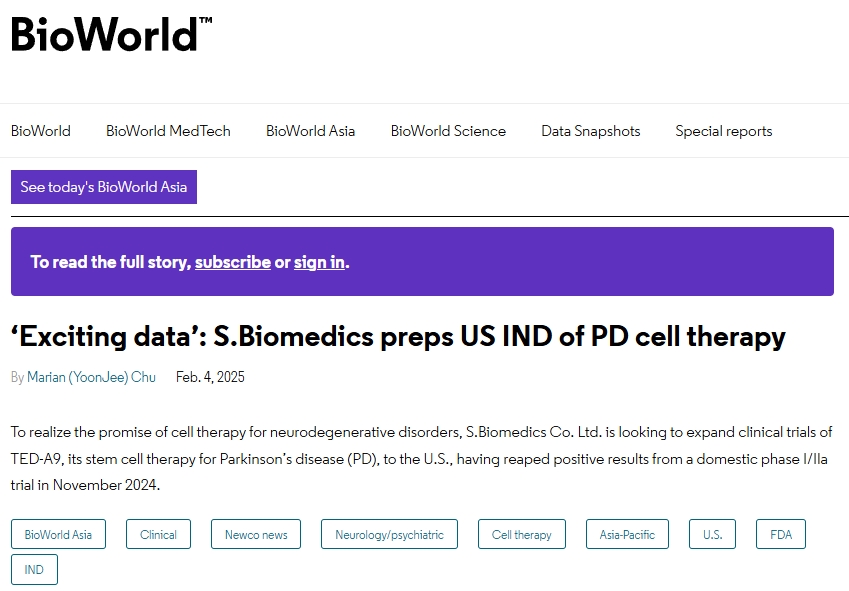Follow the subscribe link
Image resolution: width=849 pixels, height=591 pixels.
[232, 262]
